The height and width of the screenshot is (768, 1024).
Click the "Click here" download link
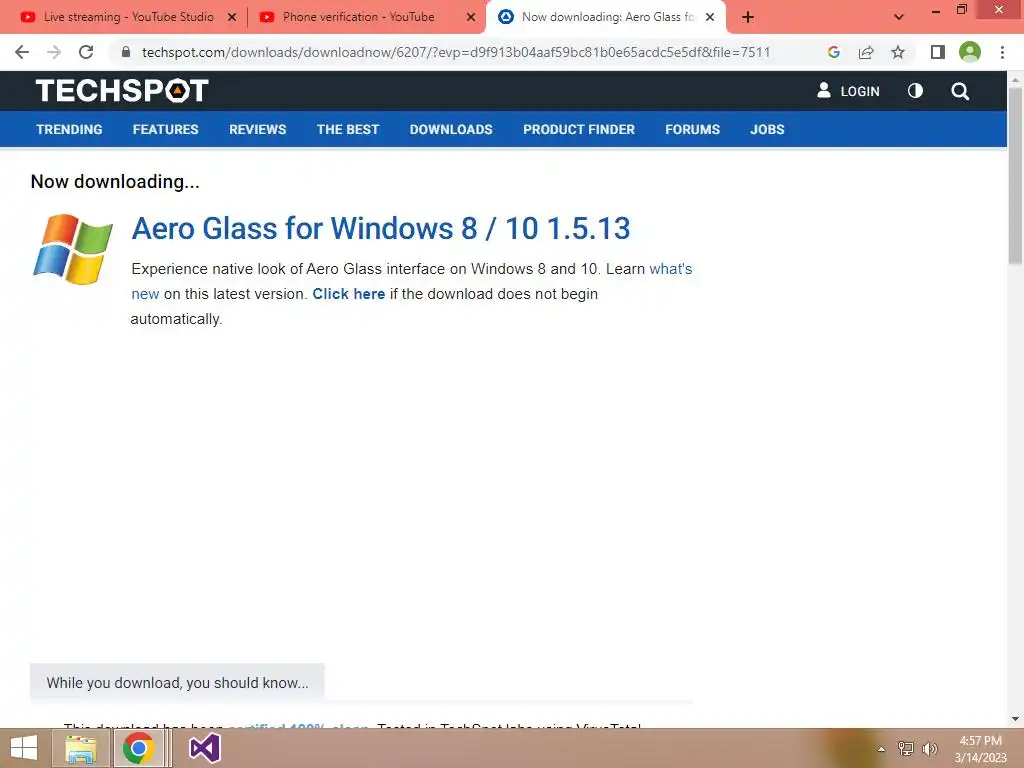[349, 294]
